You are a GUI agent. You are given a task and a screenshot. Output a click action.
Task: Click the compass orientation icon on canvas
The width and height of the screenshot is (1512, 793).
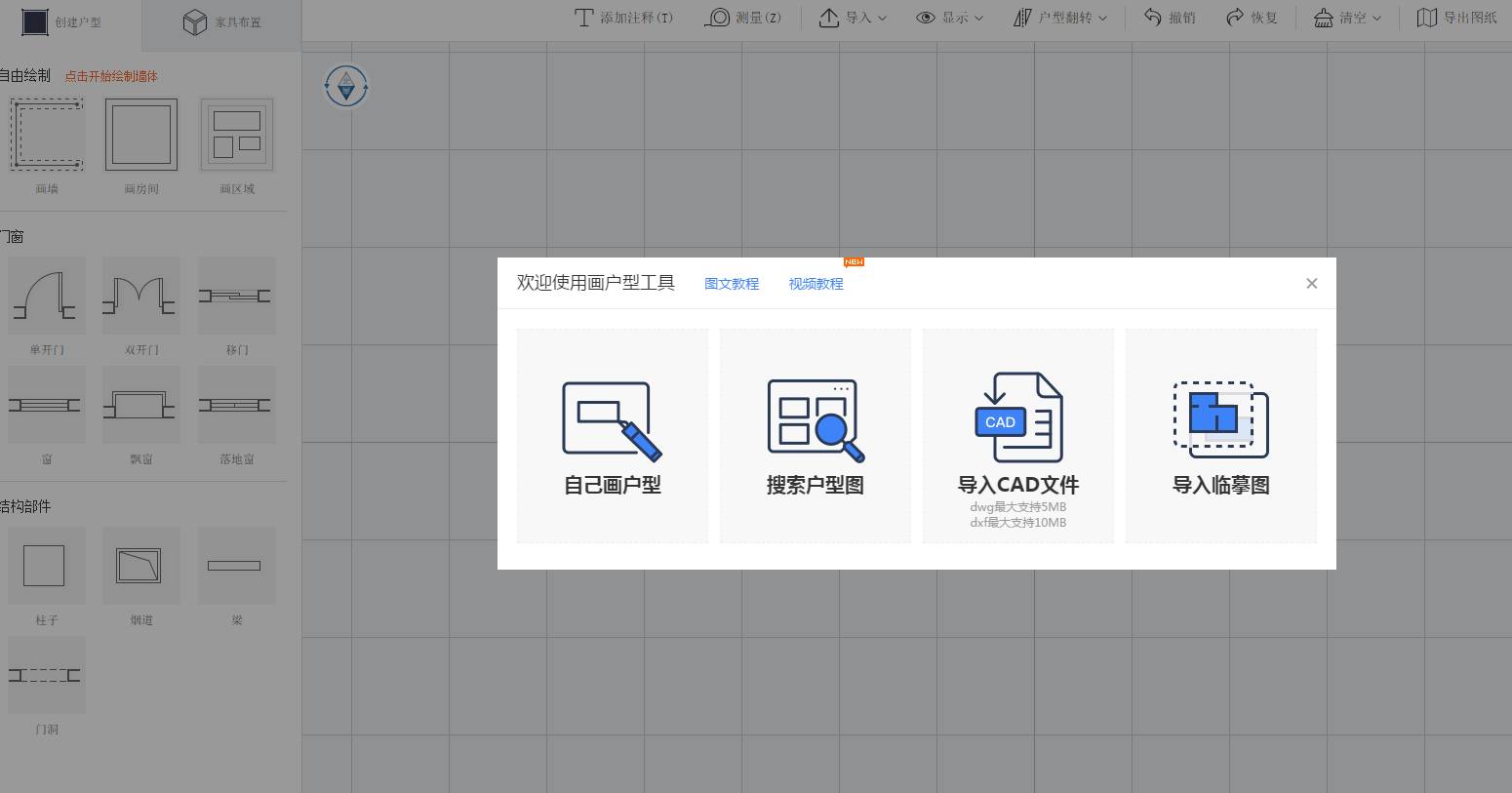tap(346, 87)
